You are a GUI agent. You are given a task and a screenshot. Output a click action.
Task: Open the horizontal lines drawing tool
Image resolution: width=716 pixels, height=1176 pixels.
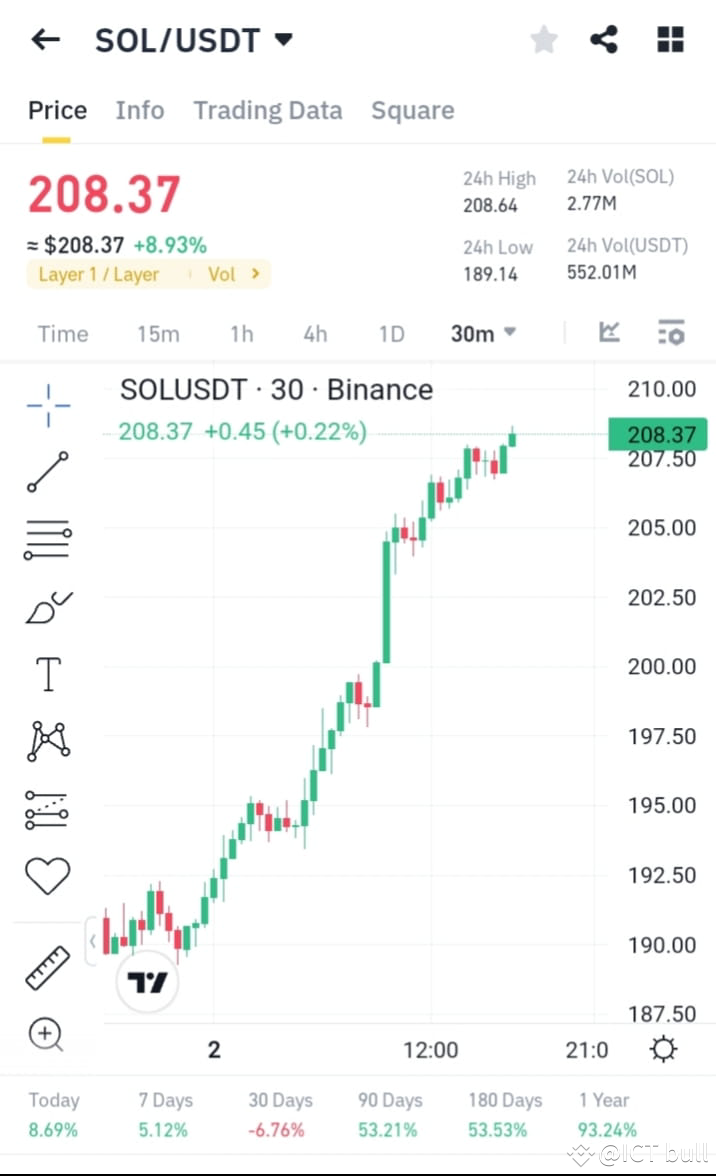click(x=47, y=539)
